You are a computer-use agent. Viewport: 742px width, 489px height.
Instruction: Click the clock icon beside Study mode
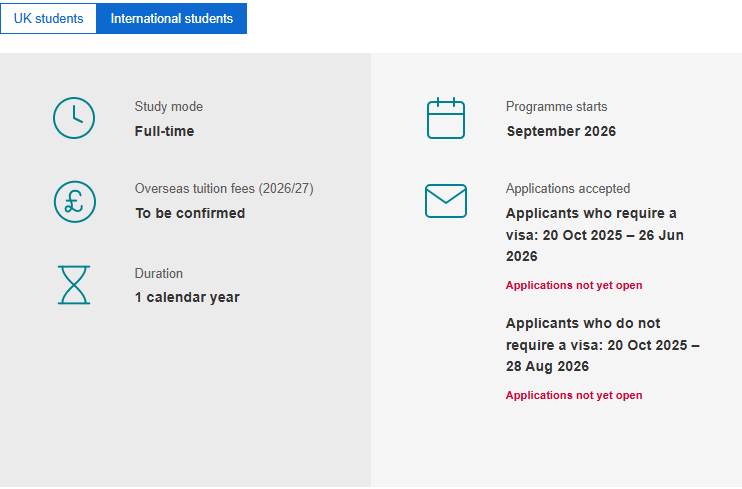pyautogui.click(x=74, y=118)
